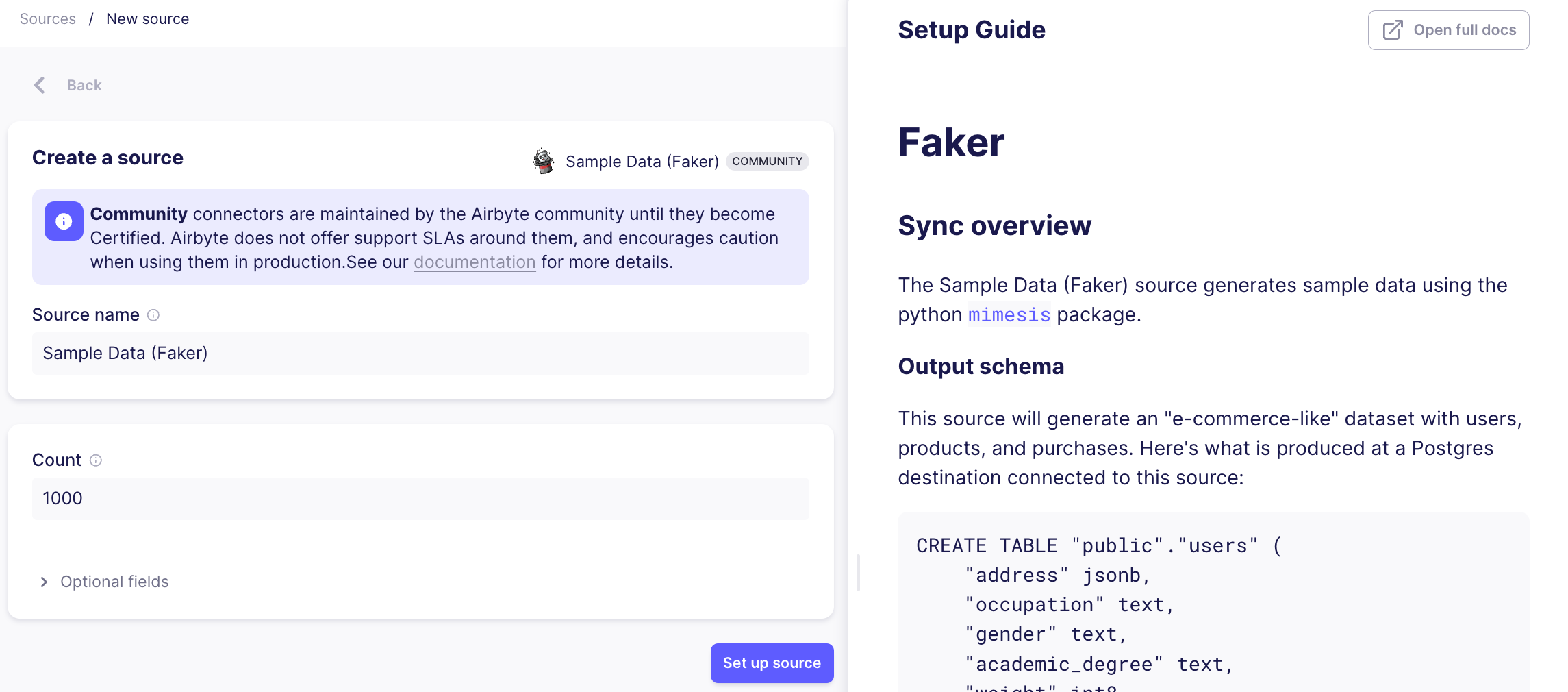Image resolution: width=1568 pixels, height=692 pixels.
Task: Expand the Optional fields chevron
Action: coord(44,582)
